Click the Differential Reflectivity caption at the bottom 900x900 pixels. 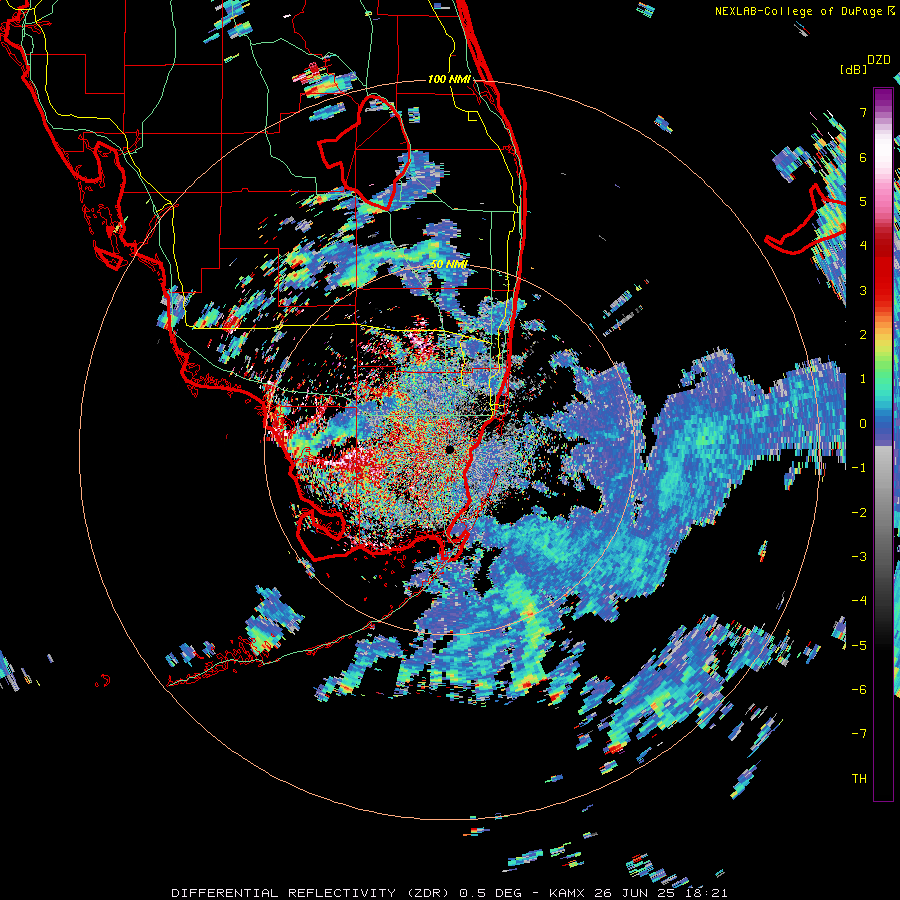pyautogui.click(x=449, y=893)
